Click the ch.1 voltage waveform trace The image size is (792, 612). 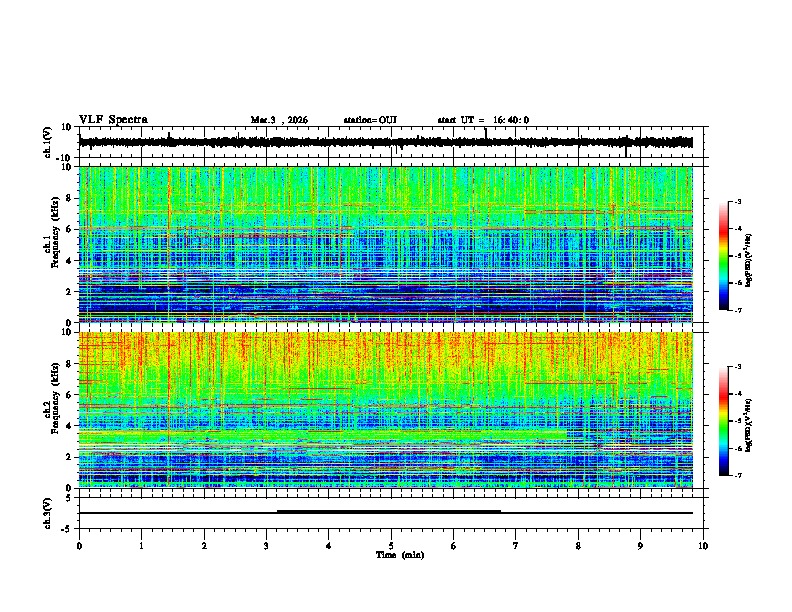(385, 142)
